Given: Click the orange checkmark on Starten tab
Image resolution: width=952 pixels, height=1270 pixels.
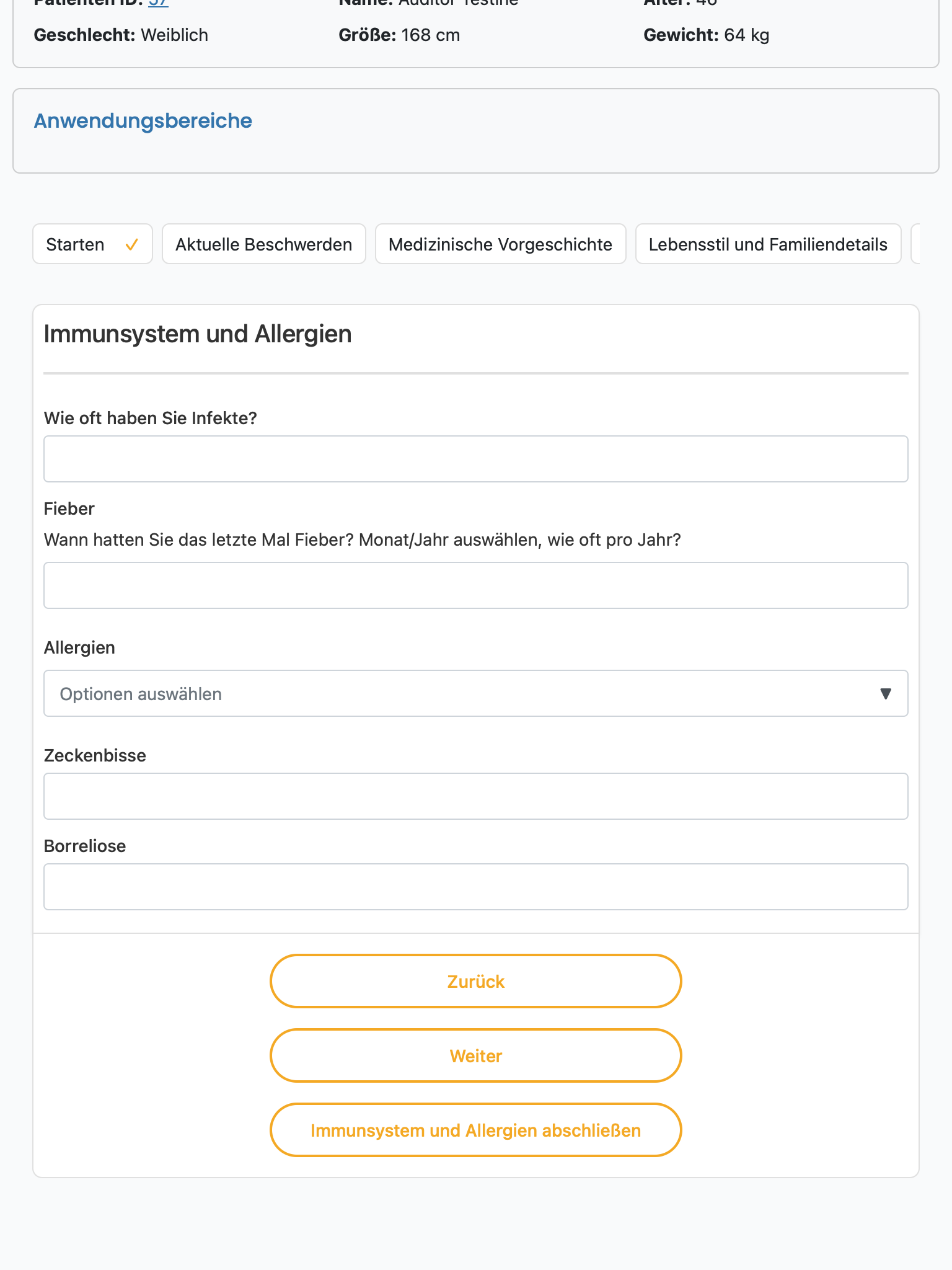Looking at the screenshot, I should [x=131, y=245].
